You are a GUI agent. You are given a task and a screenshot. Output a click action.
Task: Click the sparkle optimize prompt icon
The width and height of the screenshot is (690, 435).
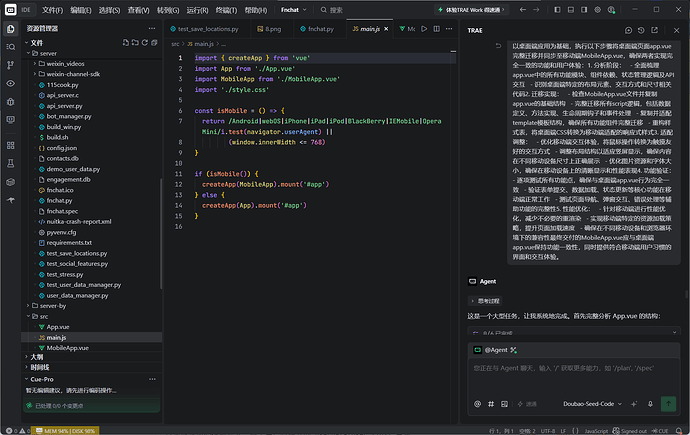click(x=634, y=404)
